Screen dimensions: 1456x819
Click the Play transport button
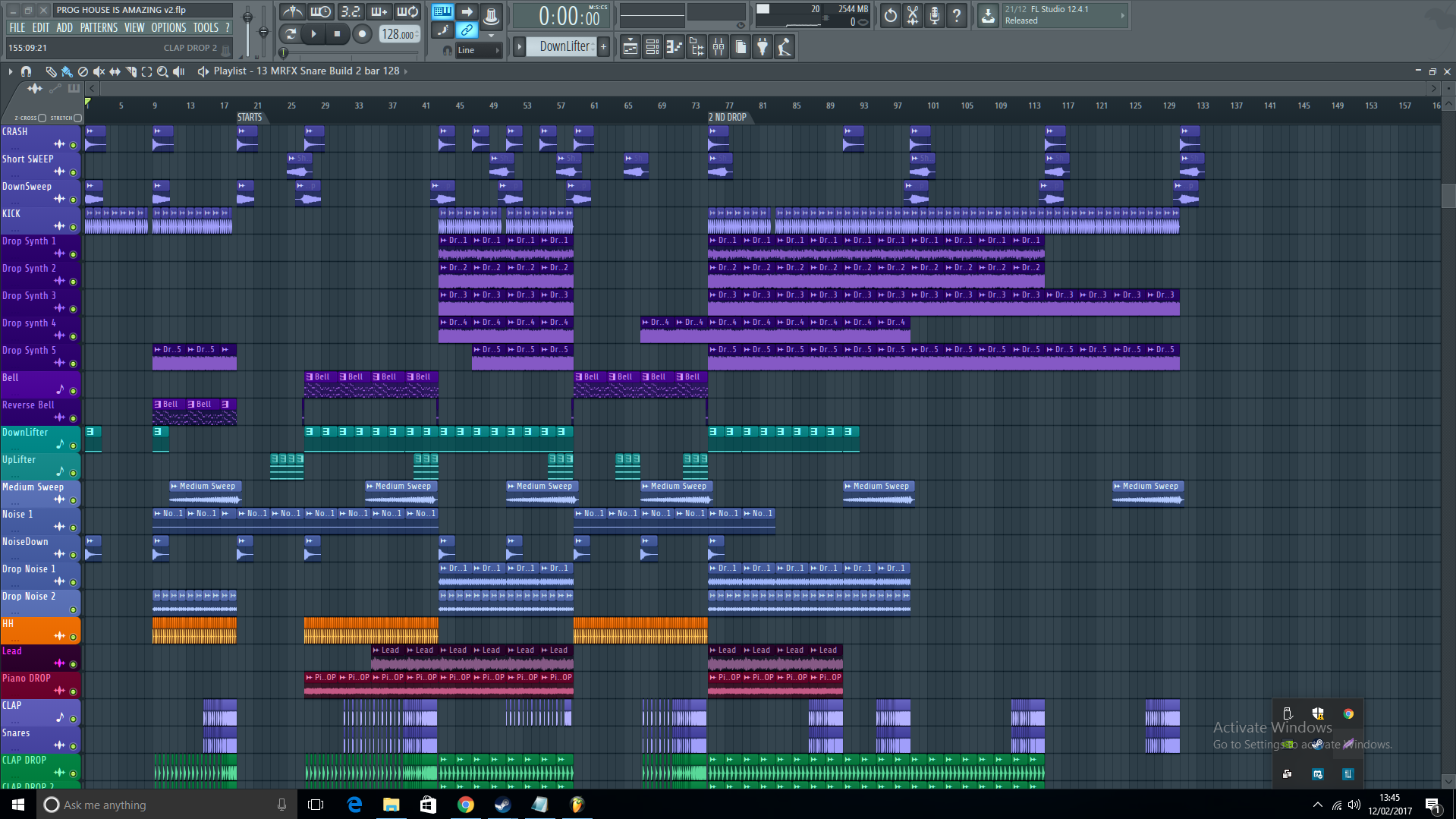[313, 33]
